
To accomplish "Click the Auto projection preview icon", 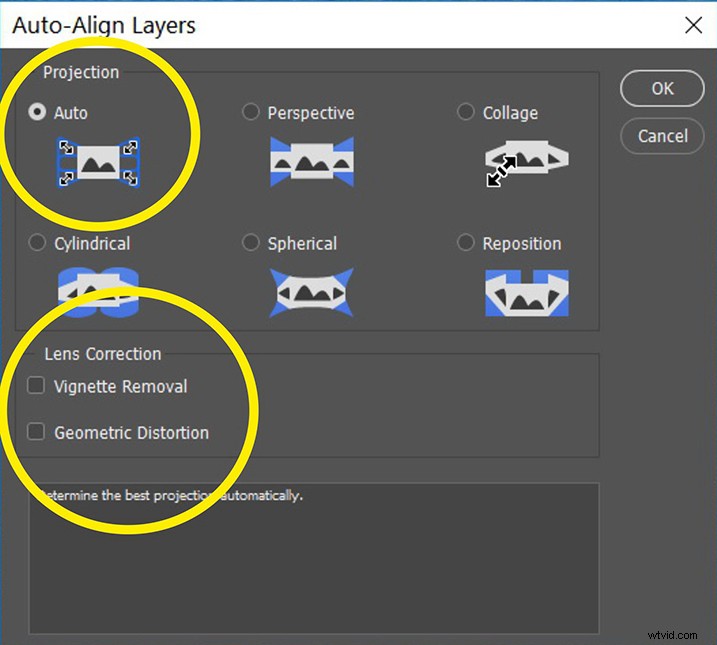I will click(98, 162).
